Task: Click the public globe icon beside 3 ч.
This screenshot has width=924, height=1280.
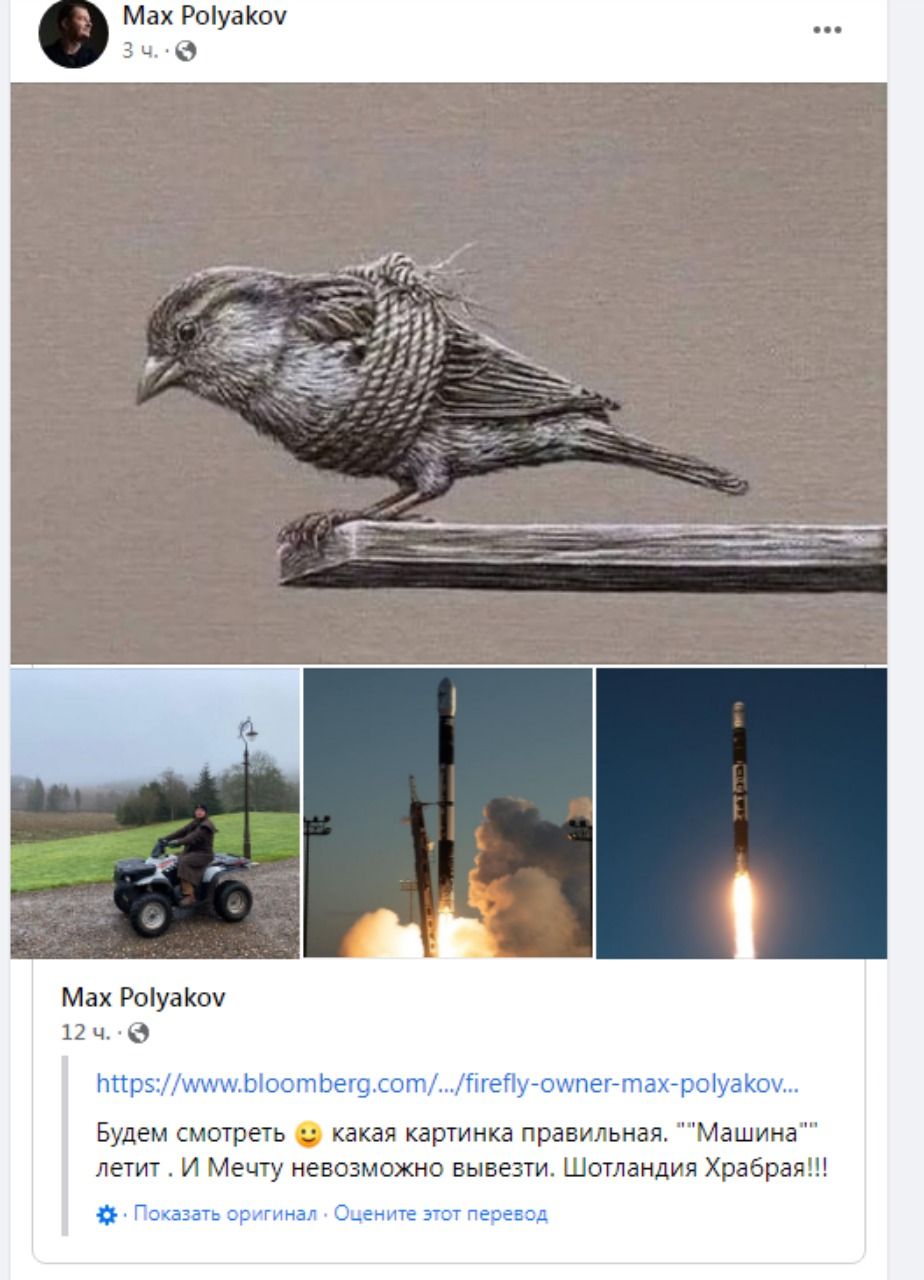Action: pyautogui.click(x=185, y=51)
